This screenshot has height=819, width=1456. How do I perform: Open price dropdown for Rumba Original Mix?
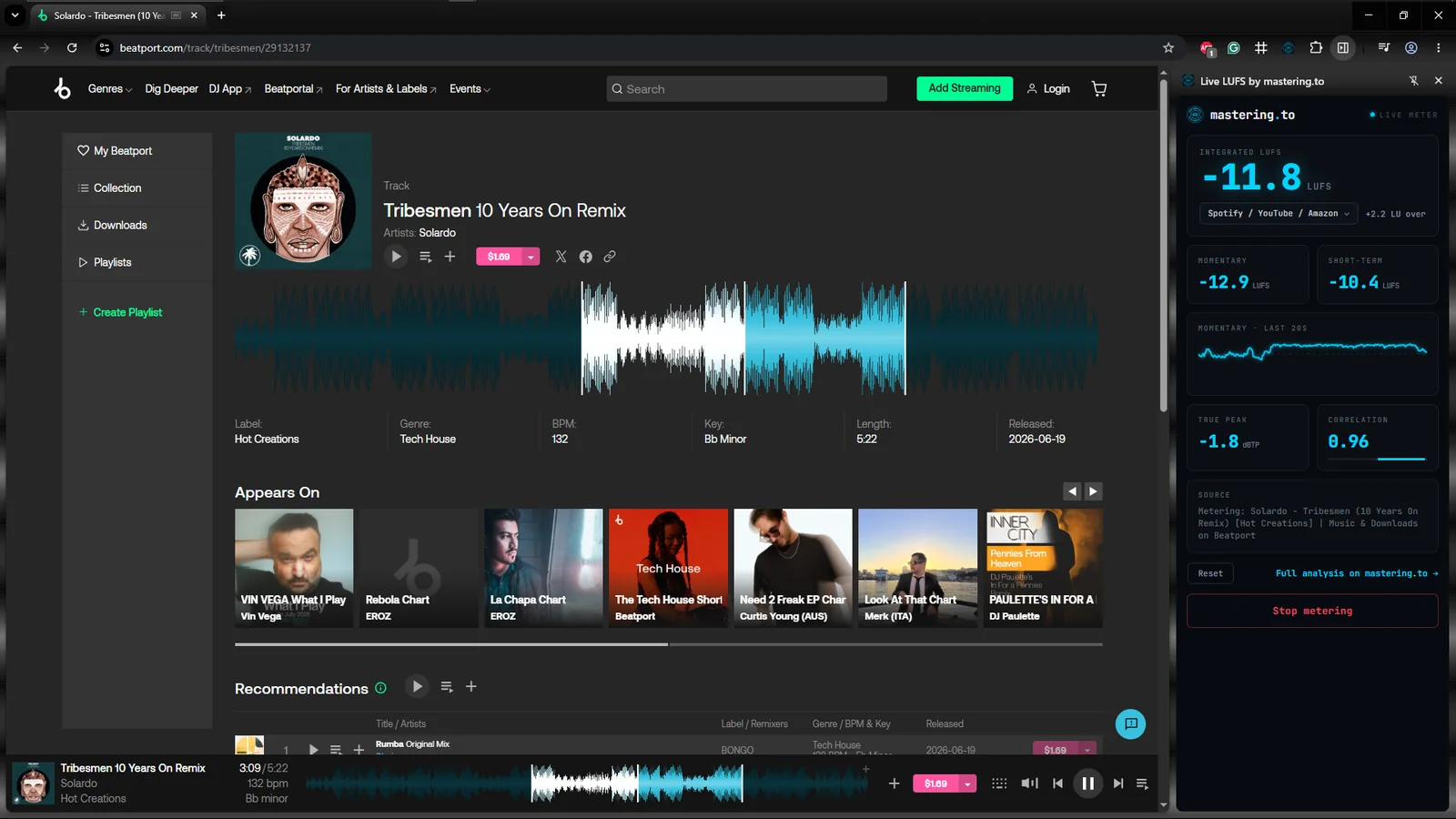coord(1087,750)
